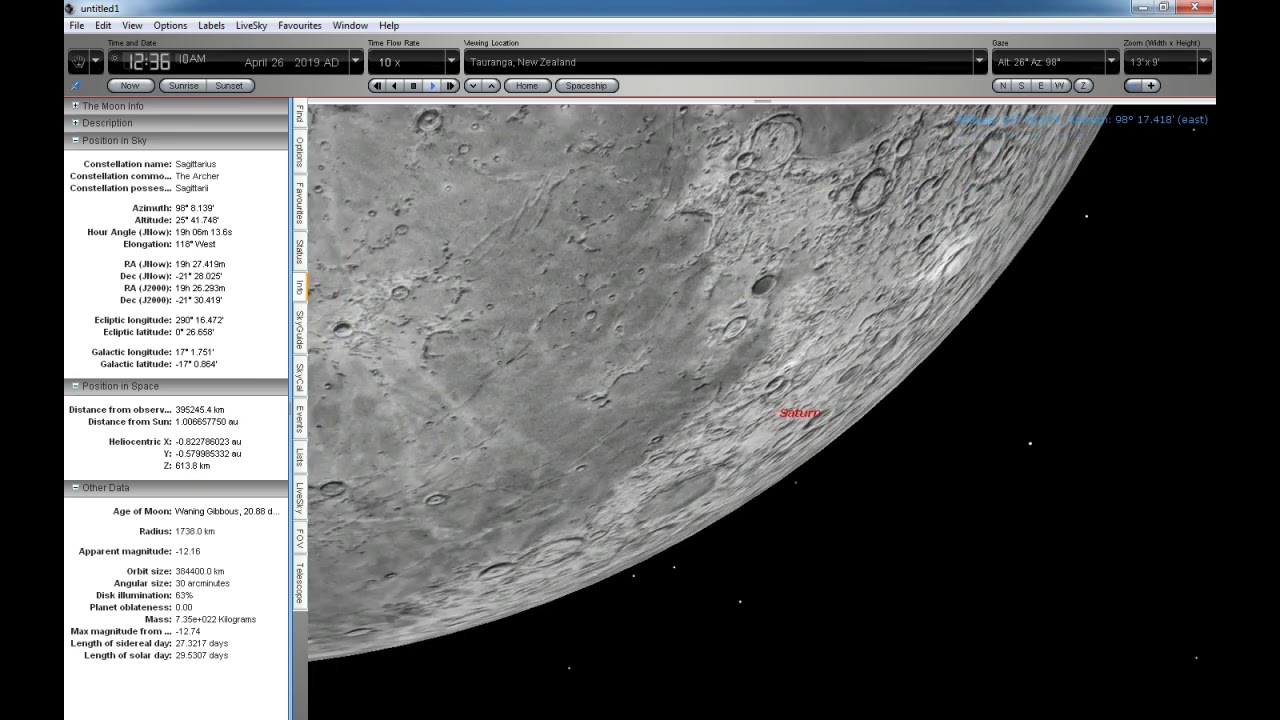Screen dimensions: 1280x720
Task: Open the Time Flow Rate dropdown
Action: pos(451,62)
